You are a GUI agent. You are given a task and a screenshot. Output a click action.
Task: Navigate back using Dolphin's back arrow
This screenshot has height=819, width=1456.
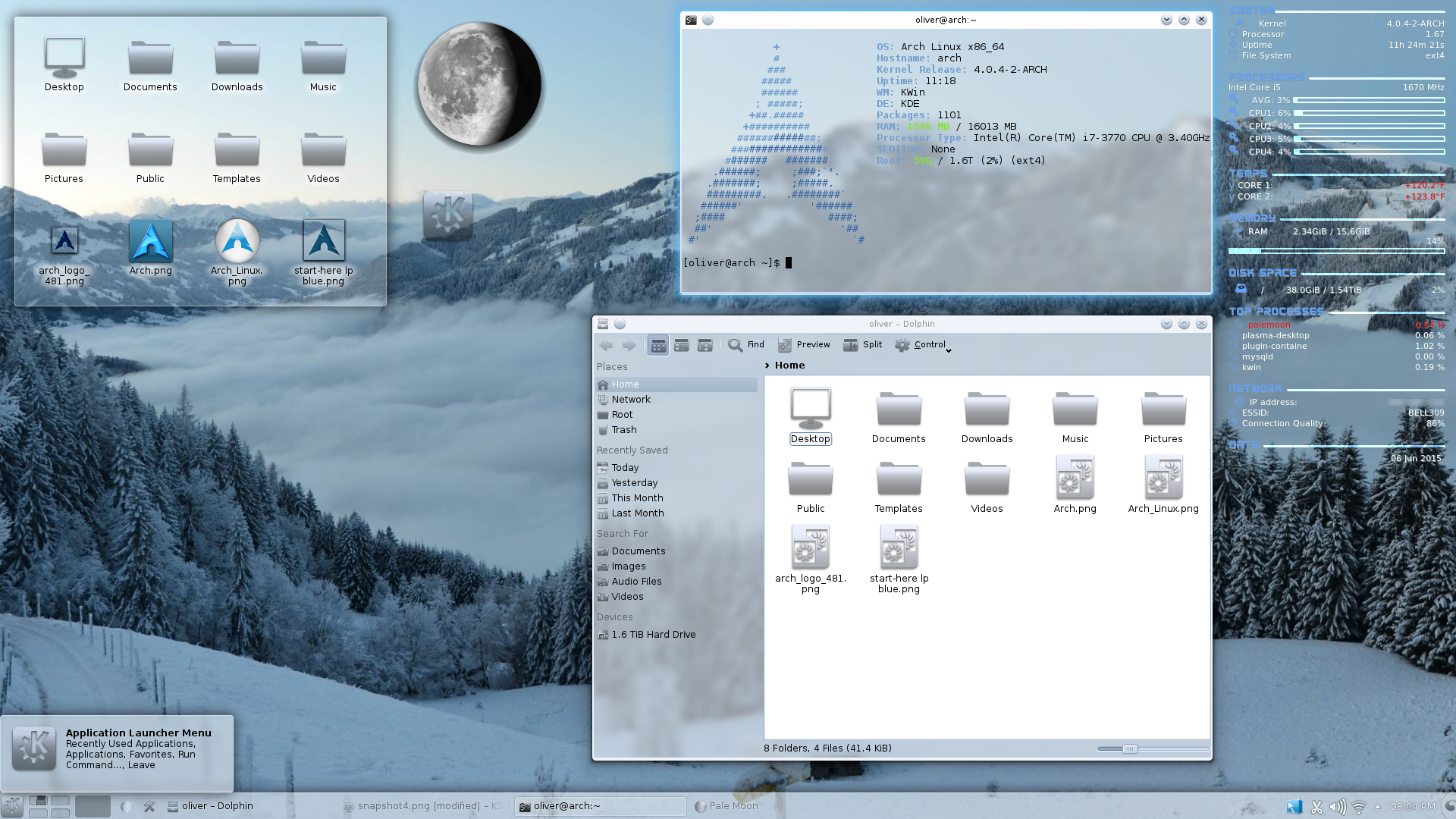click(x=605, y=345)
